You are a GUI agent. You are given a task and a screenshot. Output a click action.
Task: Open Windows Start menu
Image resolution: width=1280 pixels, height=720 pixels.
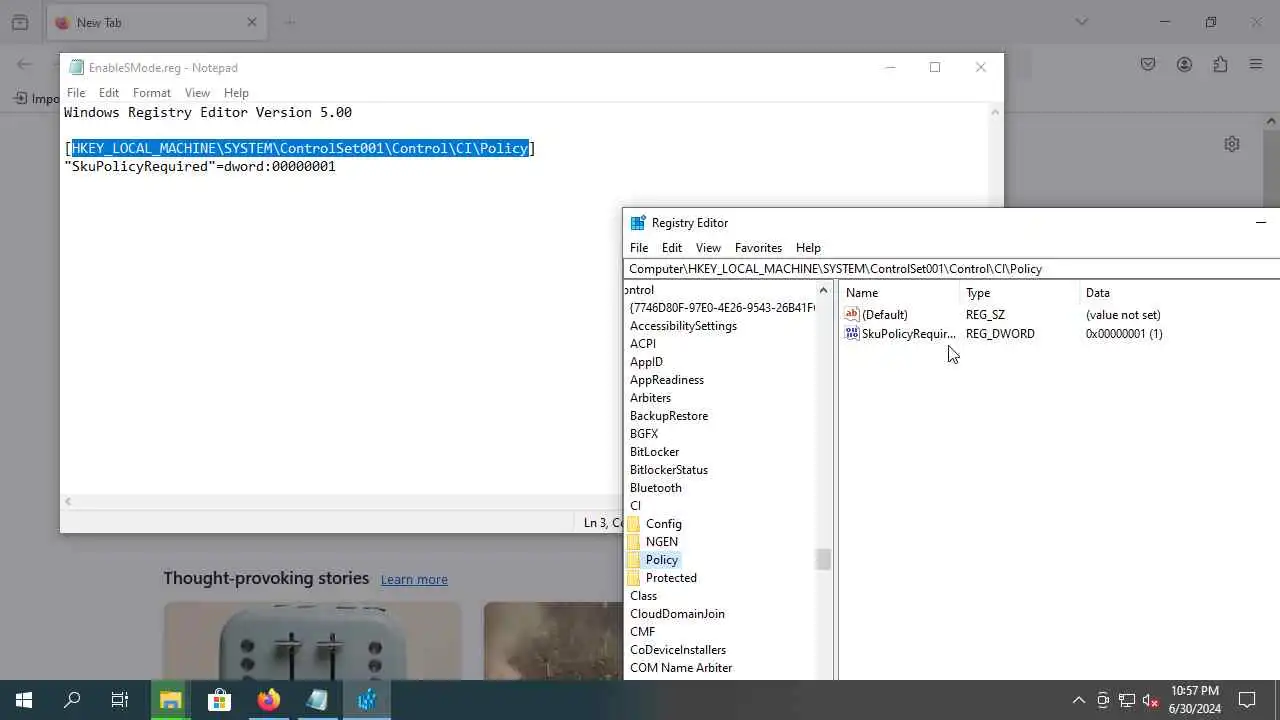pos(24,700)
